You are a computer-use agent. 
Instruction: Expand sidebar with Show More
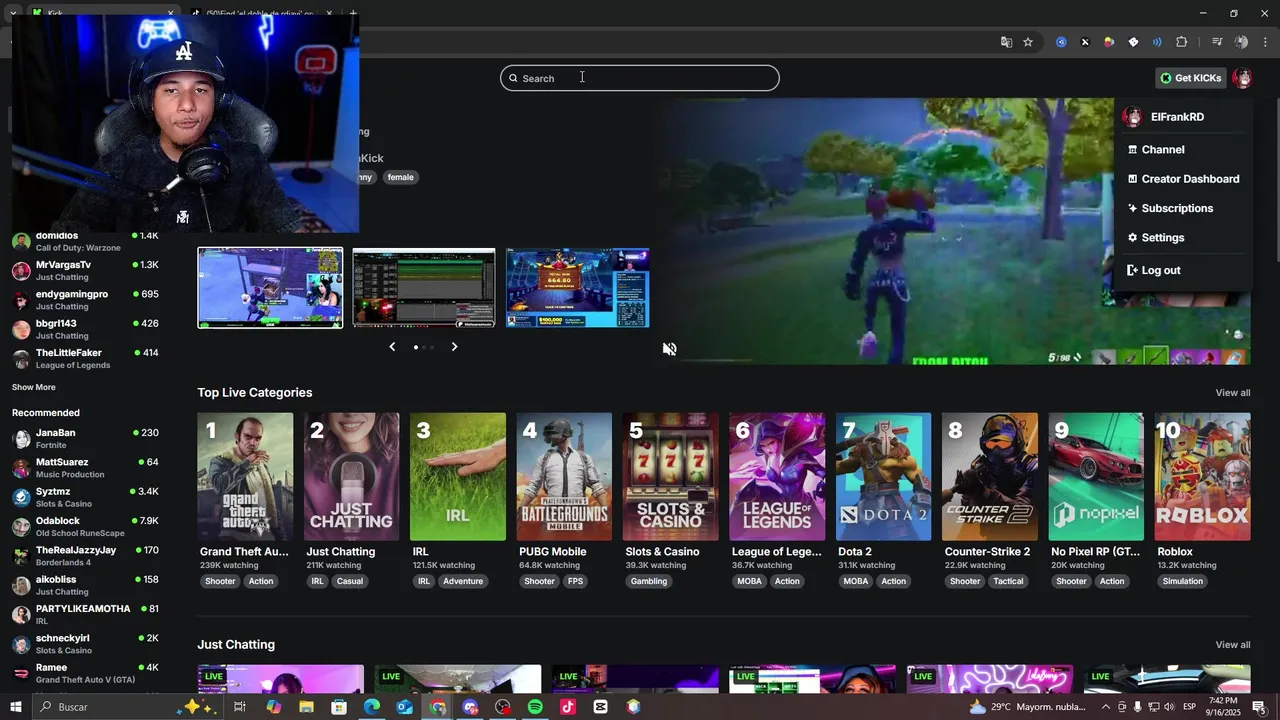tap(34, 387)
